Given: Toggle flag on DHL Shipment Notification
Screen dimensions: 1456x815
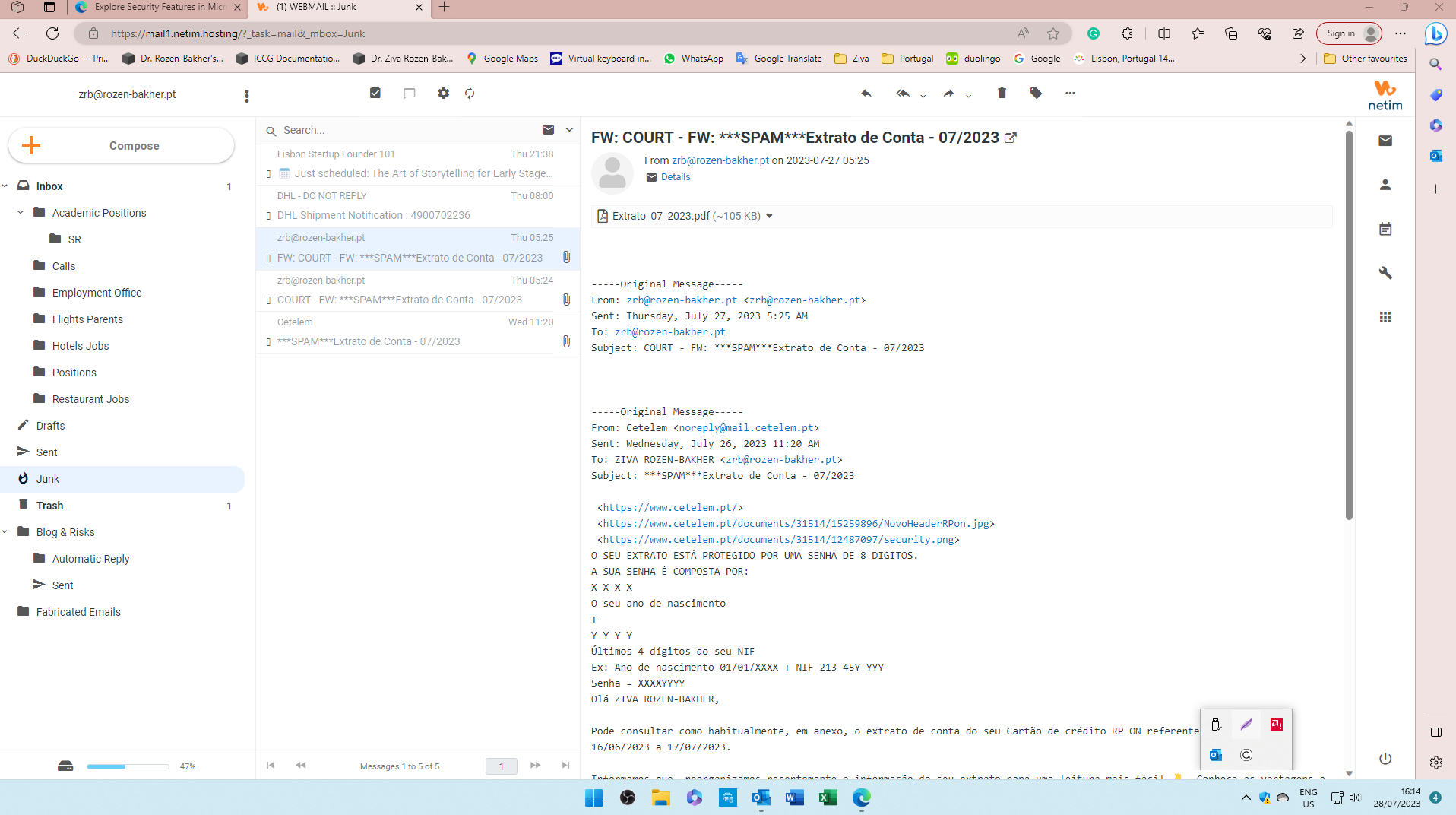Looking at the screenshot, I should pyautogui.click(x=268, y=216).
